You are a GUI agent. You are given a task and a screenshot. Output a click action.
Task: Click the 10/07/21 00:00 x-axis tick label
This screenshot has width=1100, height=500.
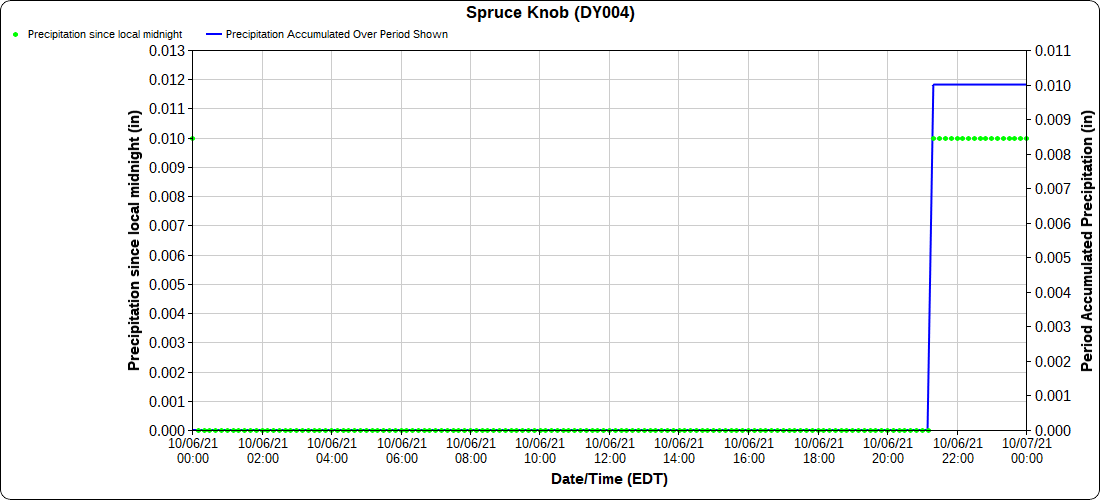pyautogui.click(x=1026, y=450)
